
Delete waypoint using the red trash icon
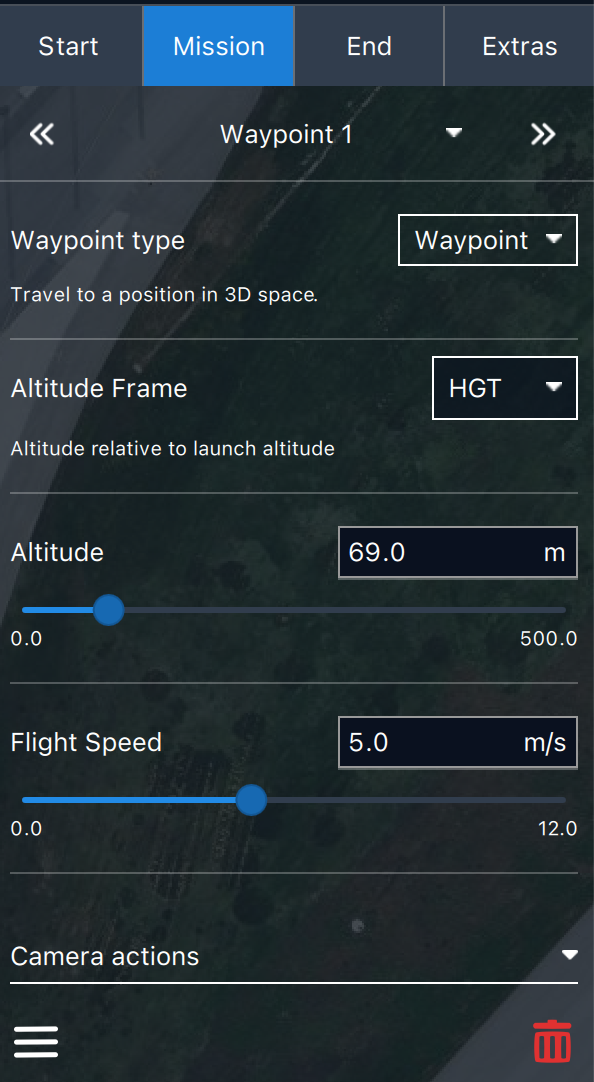pyautogui.click(x=552, y=1041)
